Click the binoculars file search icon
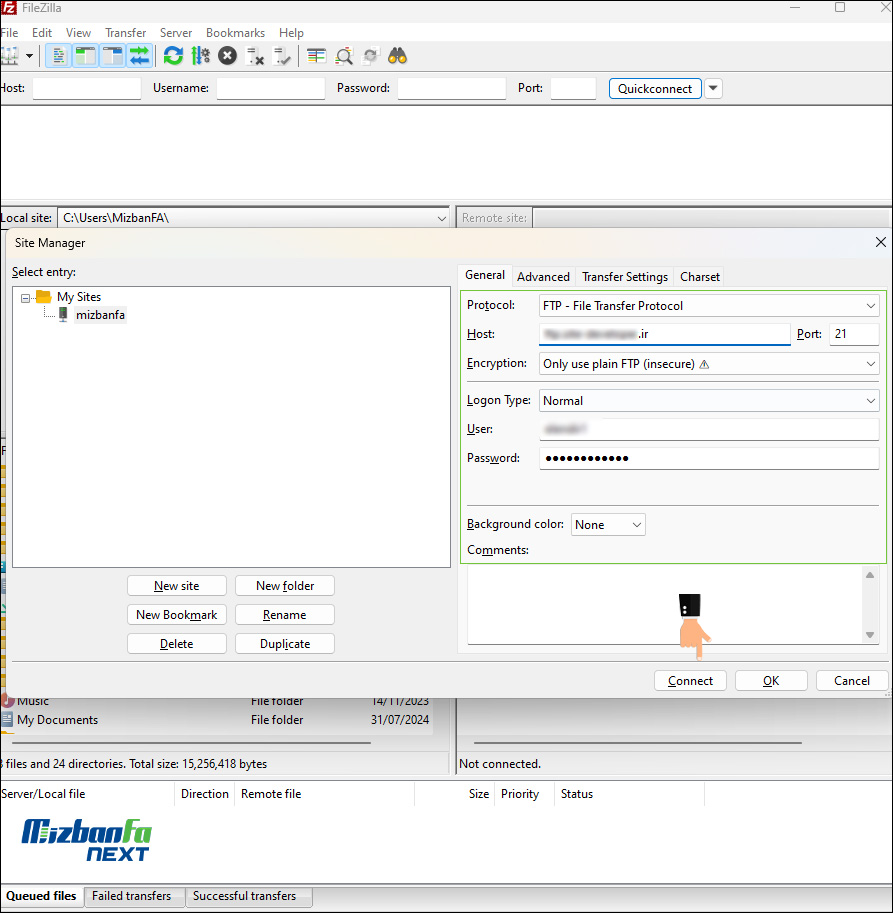Image resolution: width=893 pixels, height=913 pixels. [x=398, y=56]
